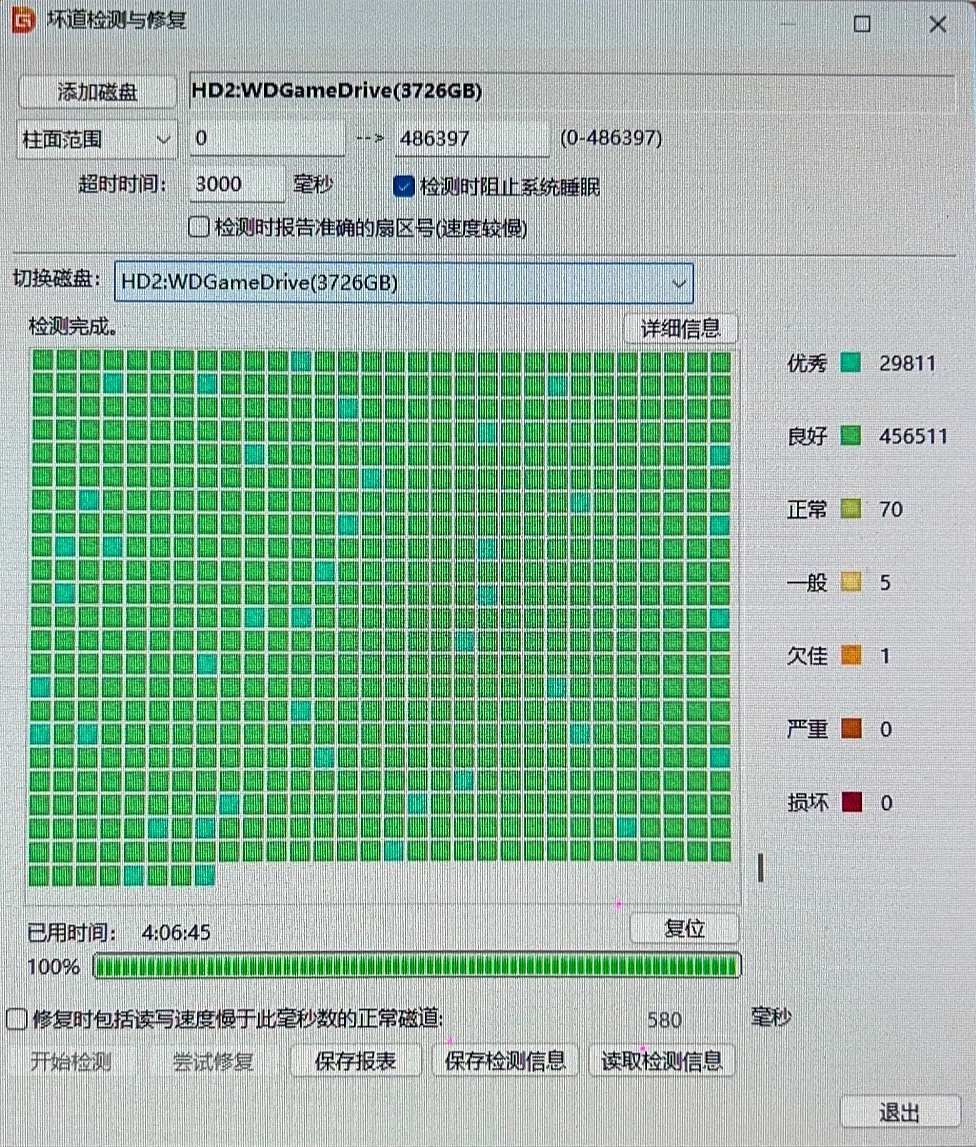The image size is (976, 1147).
Task: Expand the 切换磁盘 disk dropdown
Action: [404, 282]
